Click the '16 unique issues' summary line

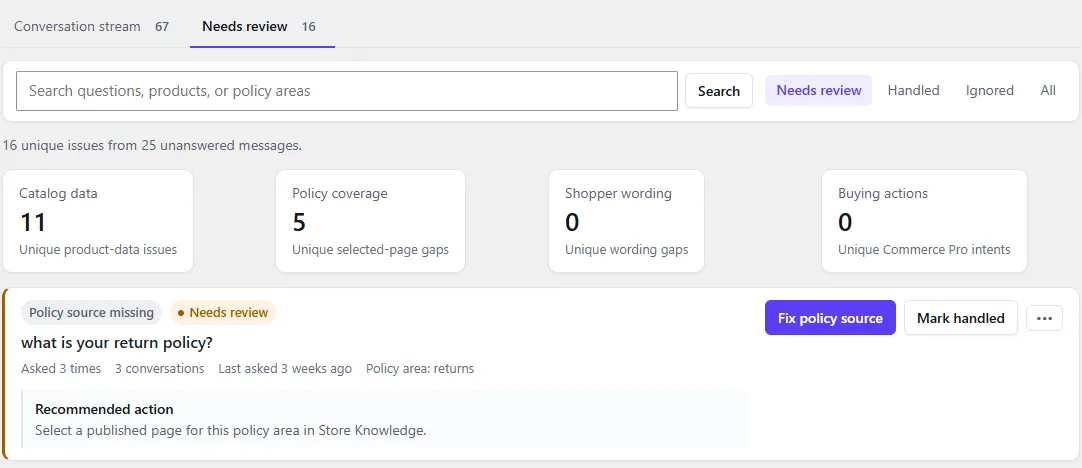(x=152, y=146)
